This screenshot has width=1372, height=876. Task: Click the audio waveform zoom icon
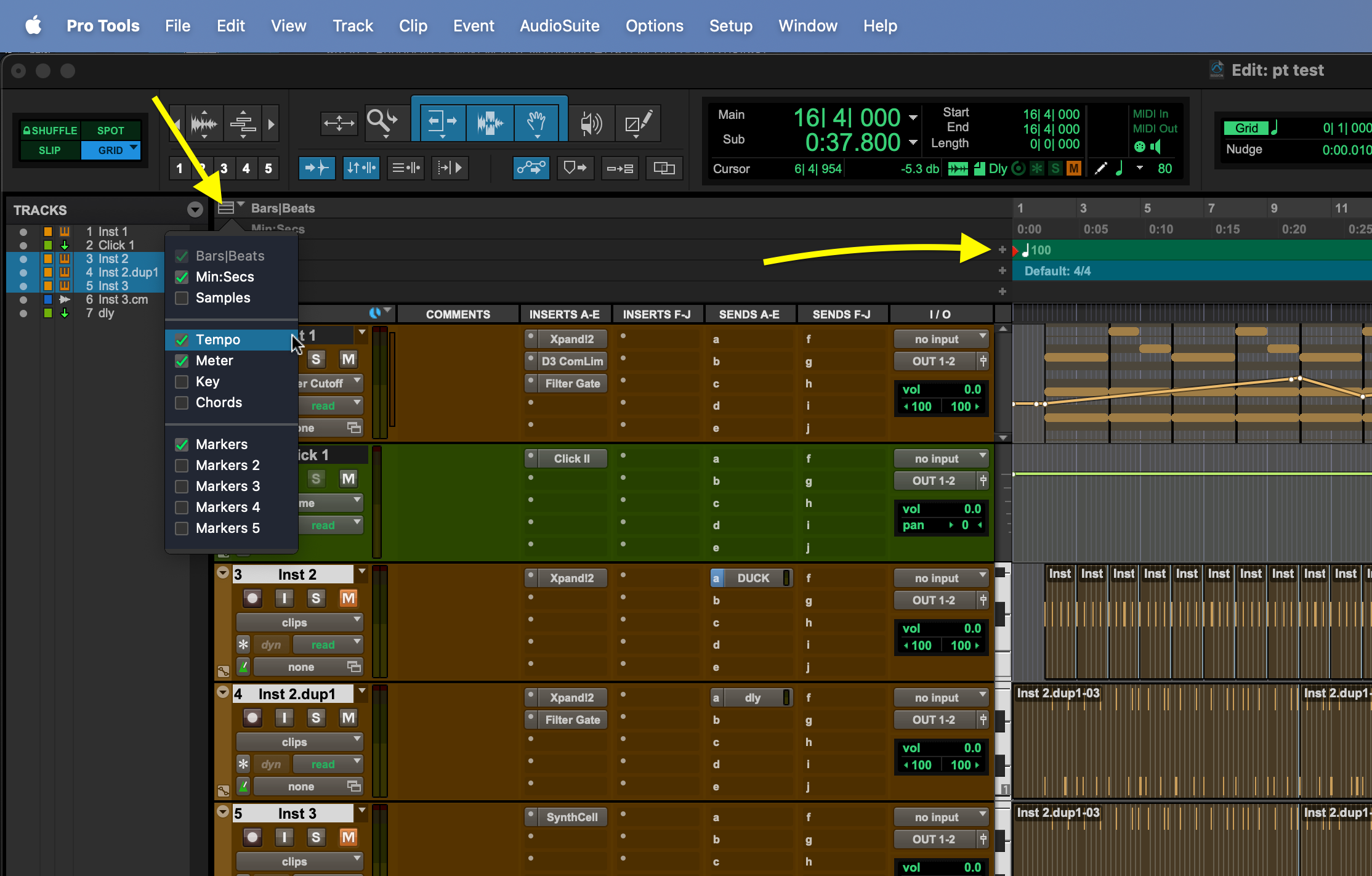coord(204,124)
